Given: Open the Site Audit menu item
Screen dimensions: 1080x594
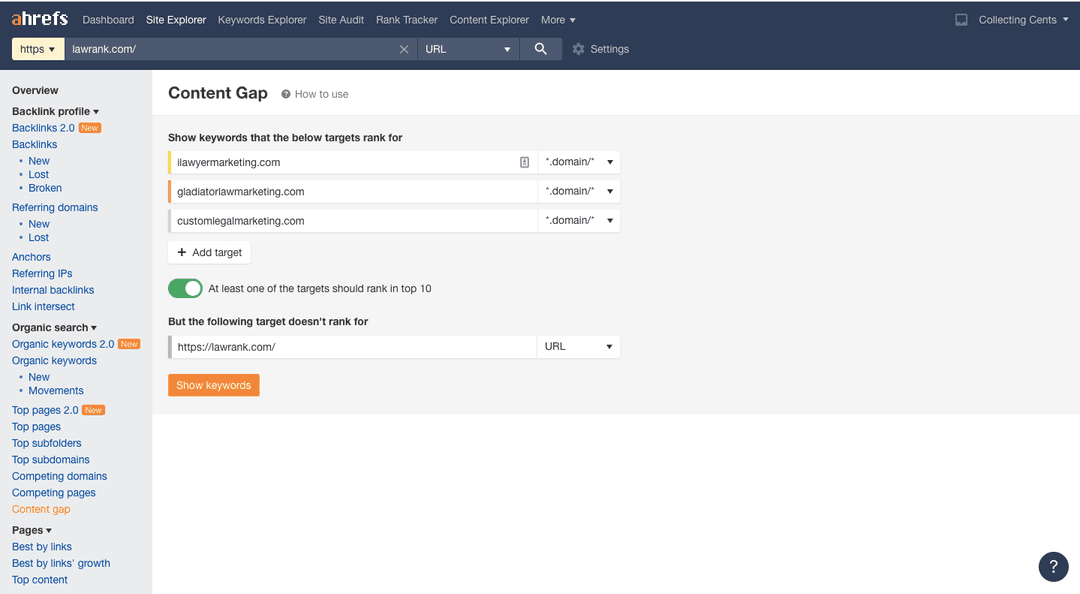Looking at the screenshot, I should point(341,19).
